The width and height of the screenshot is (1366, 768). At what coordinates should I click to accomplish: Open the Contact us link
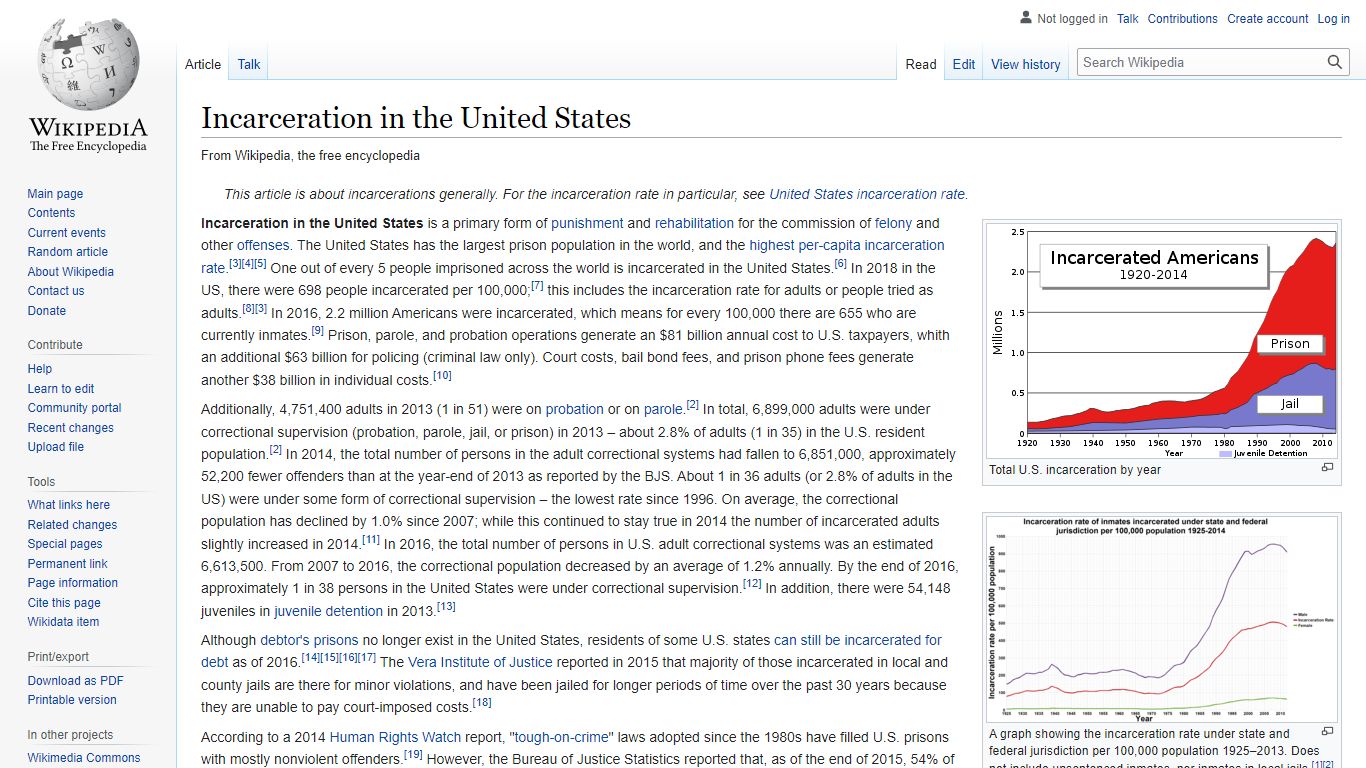56,291
